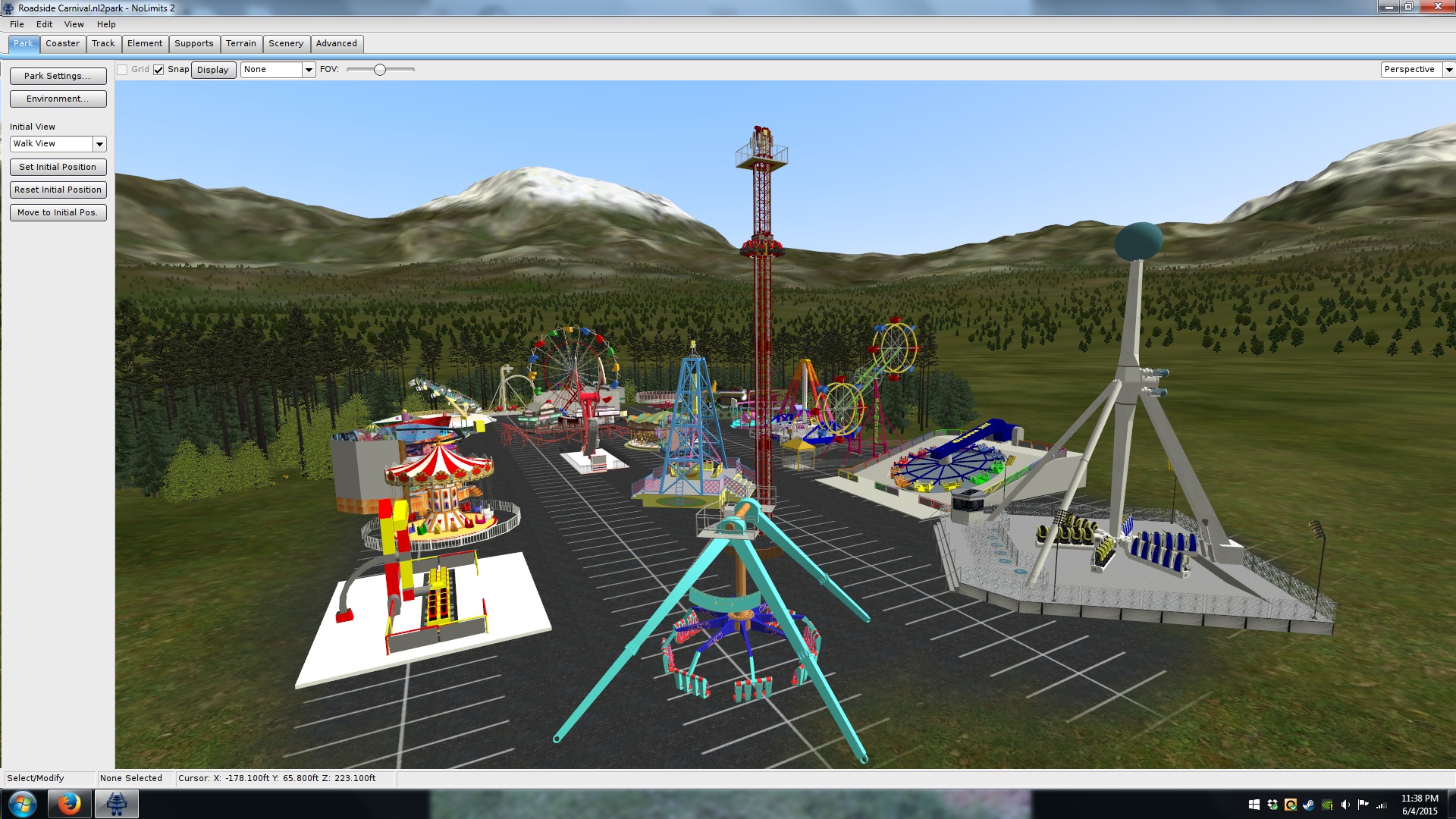Screen dimensions: 1456x819
Task: Switch to the Terrain tab
Action: [x=240, y=43]
